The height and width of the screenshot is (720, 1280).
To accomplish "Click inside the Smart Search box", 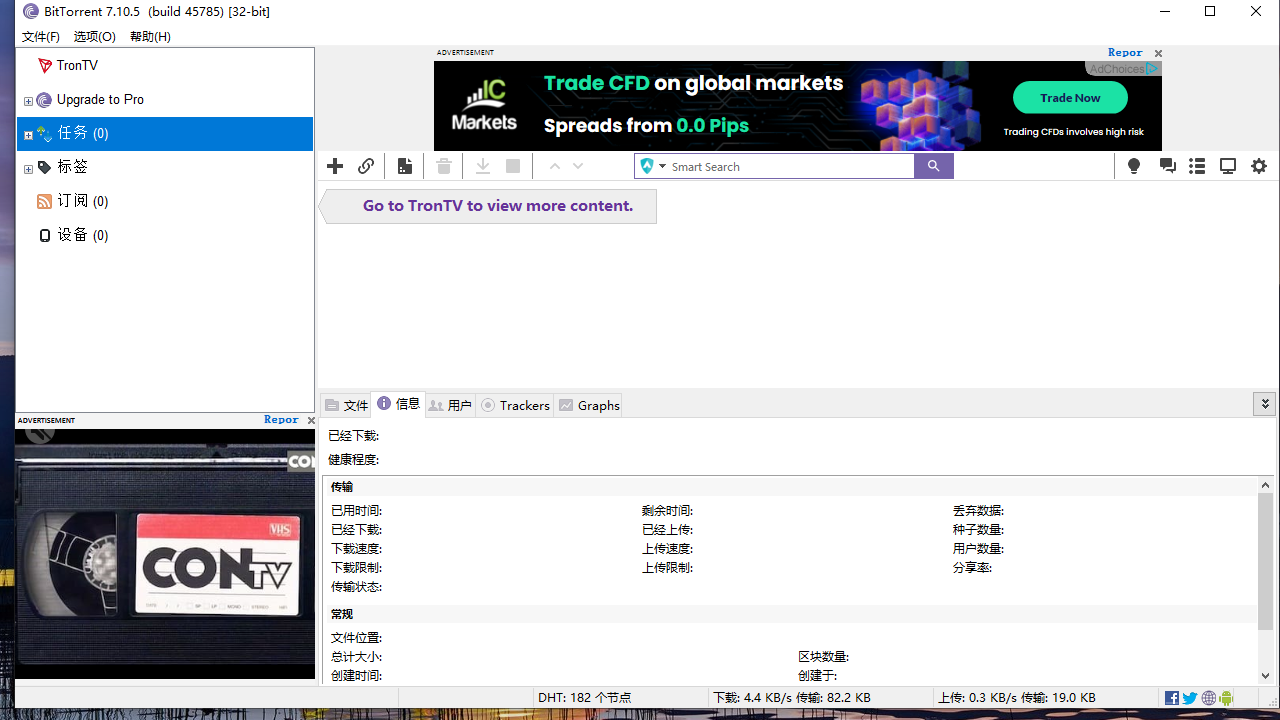I will pyautogui.click(x=780, y=166).
